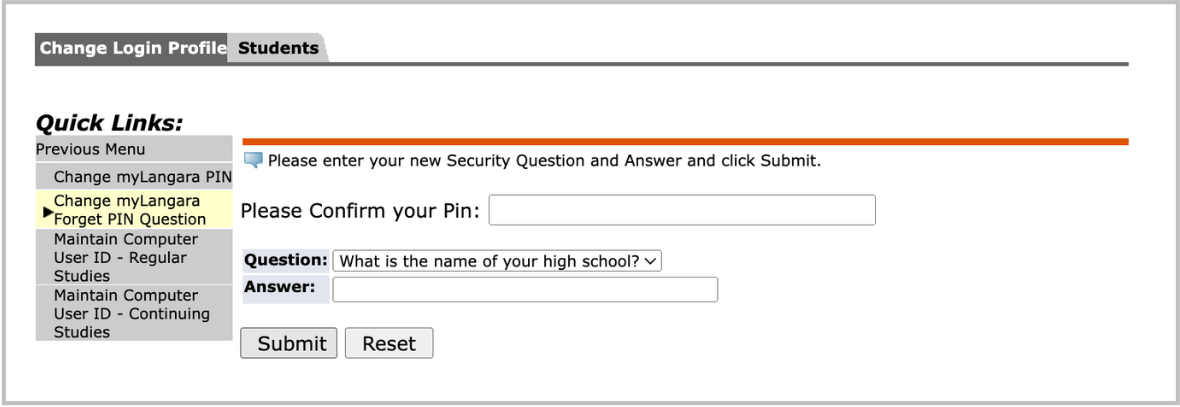The width and height of the screenshot is (1180, 407).
Task: Click the bold Question label
Action: (287, 261)
